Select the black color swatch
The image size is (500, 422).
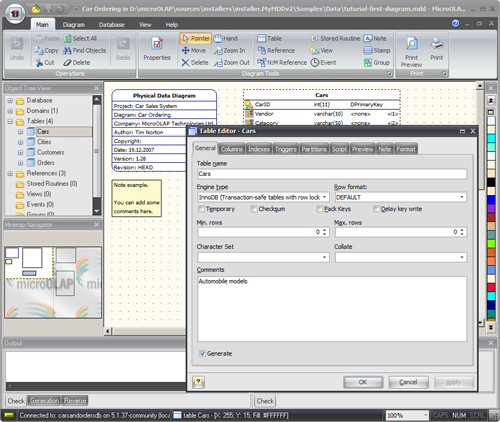pos(491,182)
